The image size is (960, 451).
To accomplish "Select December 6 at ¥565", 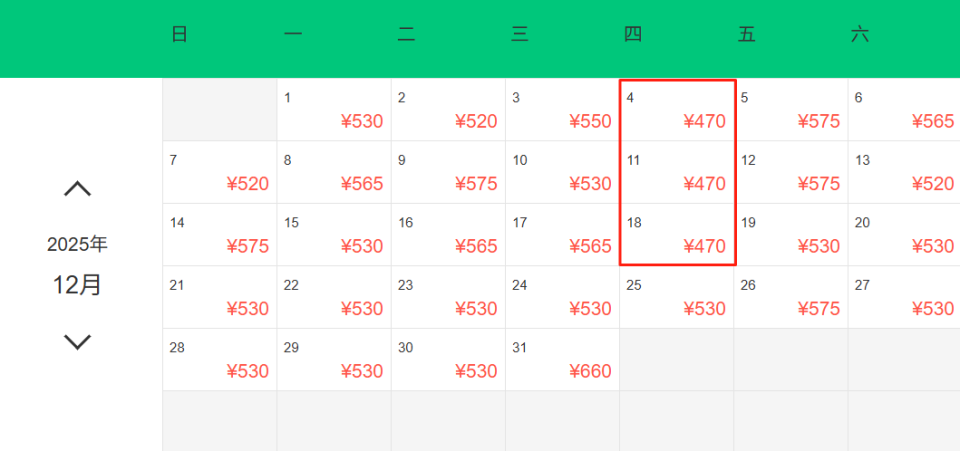I will pyautogui.click(x=904, y=110).
